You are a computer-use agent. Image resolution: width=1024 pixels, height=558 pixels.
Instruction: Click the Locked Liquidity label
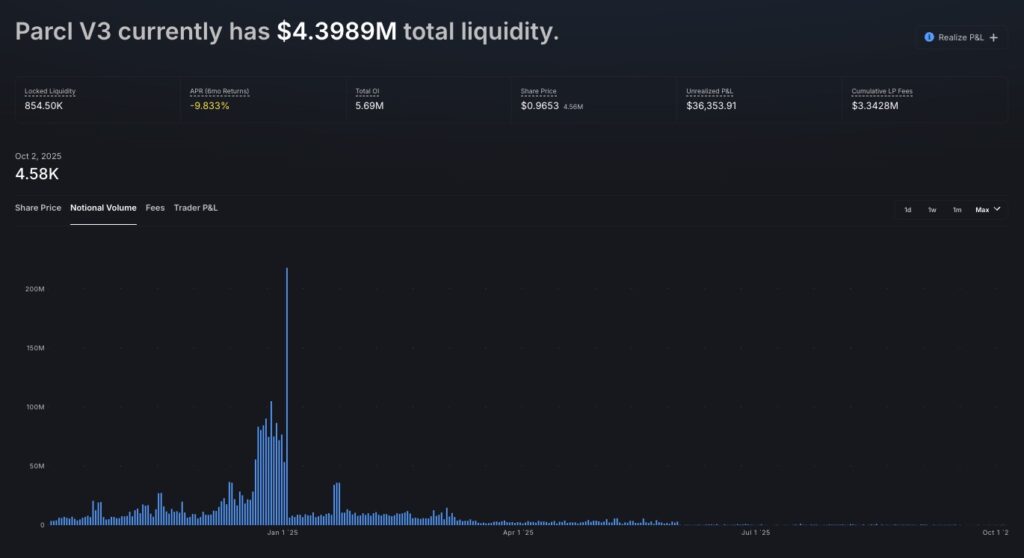(x=50, y=91)
